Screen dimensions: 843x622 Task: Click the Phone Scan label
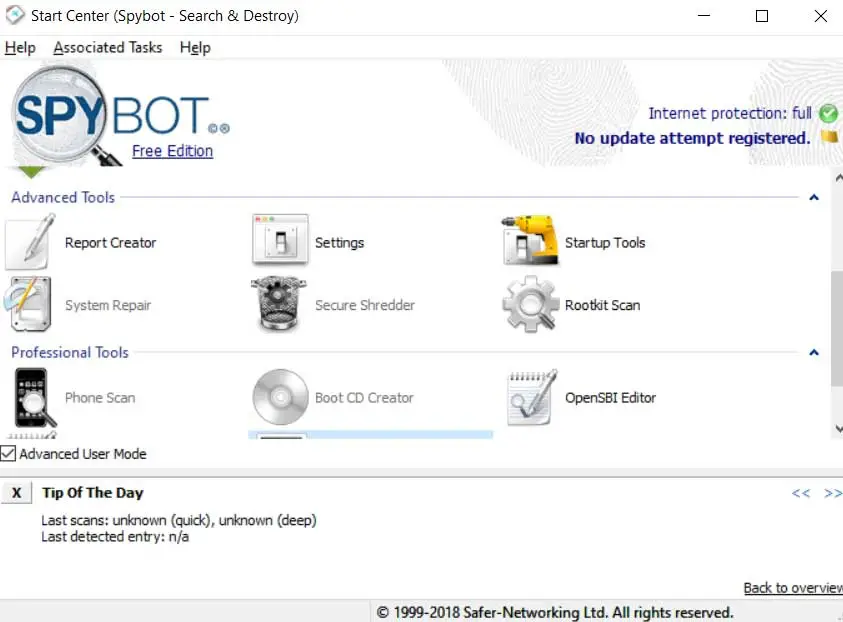(100, 398)
